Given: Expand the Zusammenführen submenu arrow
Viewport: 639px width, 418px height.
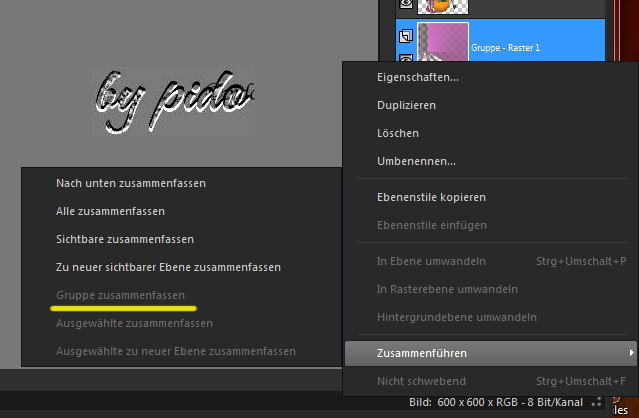Looking at the screenshot, I should pos(630,353).
